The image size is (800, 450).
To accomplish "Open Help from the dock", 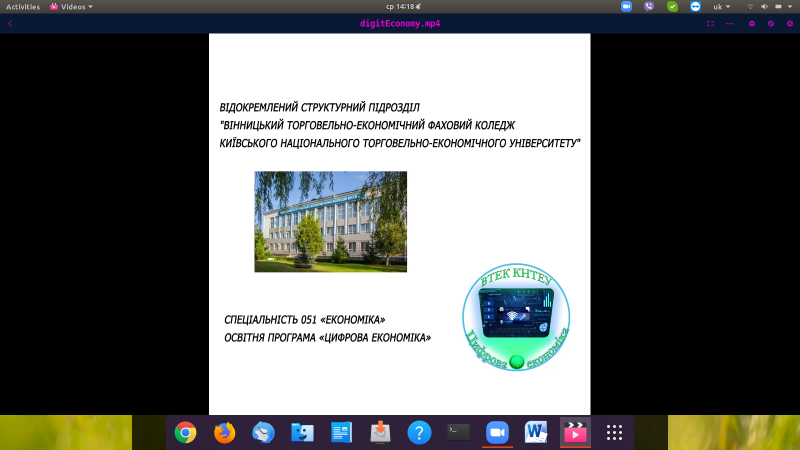I will click(419, 433).
